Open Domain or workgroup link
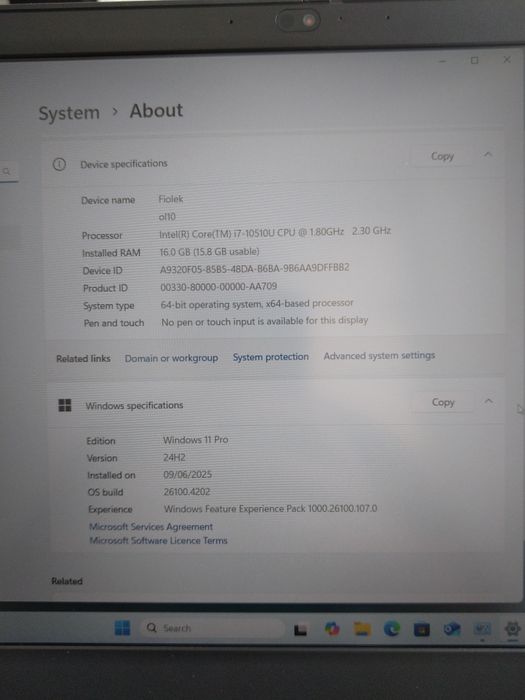The height and width of the screenshot is (700, 525). pos(171,358)
